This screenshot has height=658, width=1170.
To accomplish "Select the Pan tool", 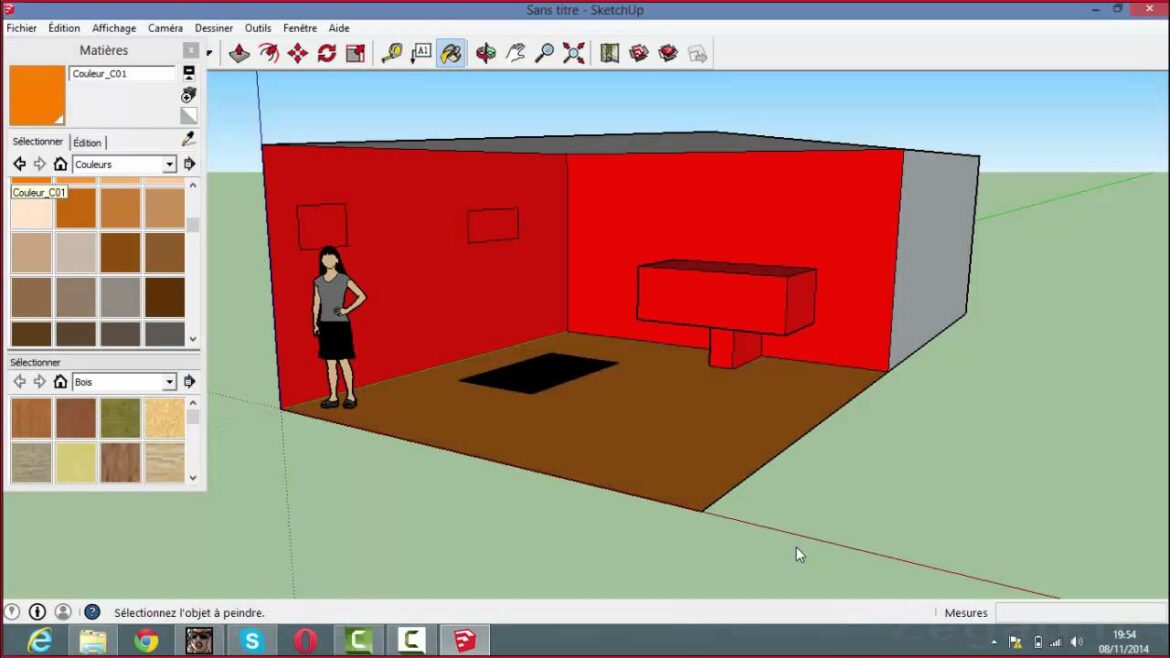I will point(514,54).
